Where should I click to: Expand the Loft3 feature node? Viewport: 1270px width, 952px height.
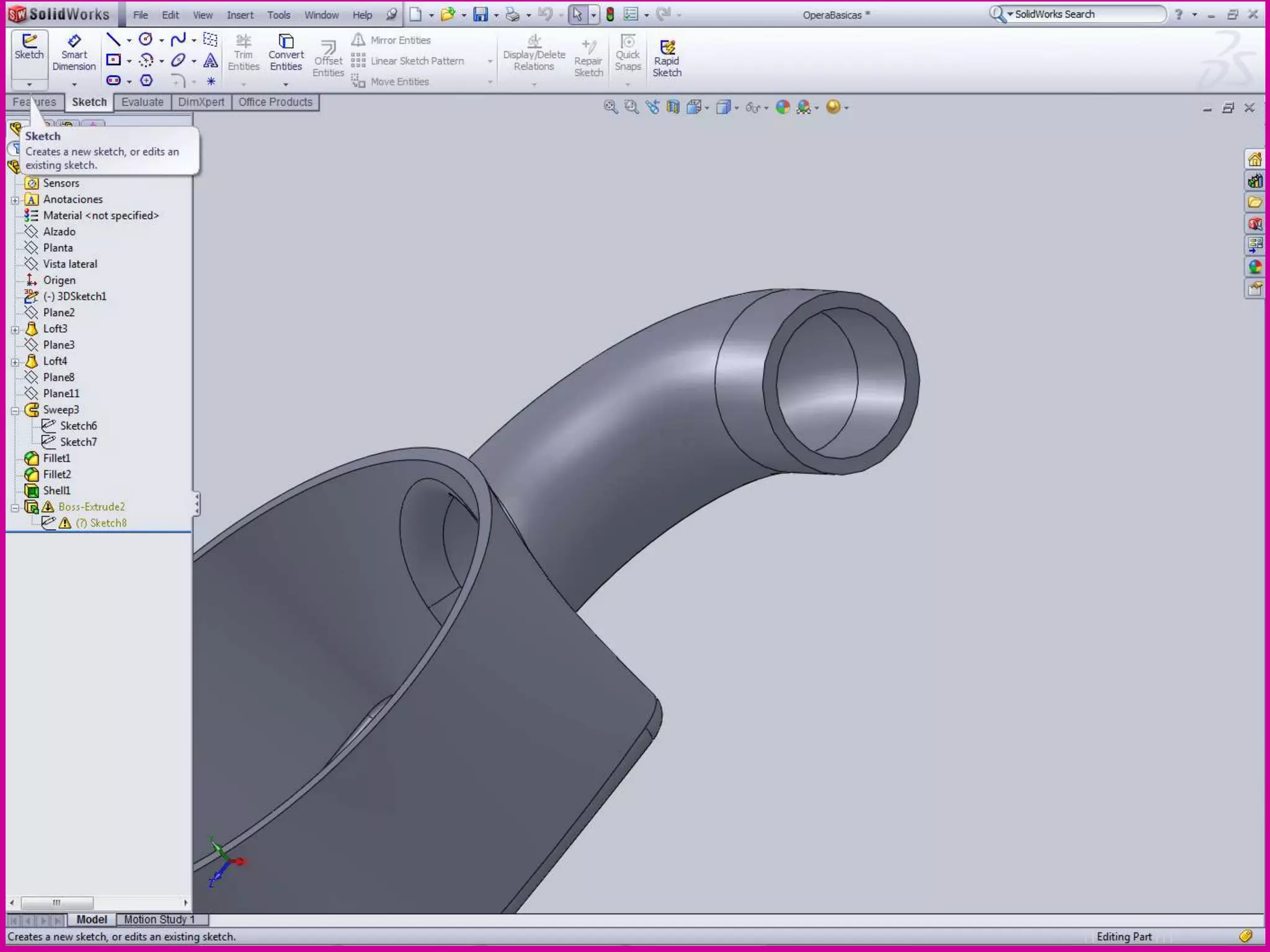15,329
